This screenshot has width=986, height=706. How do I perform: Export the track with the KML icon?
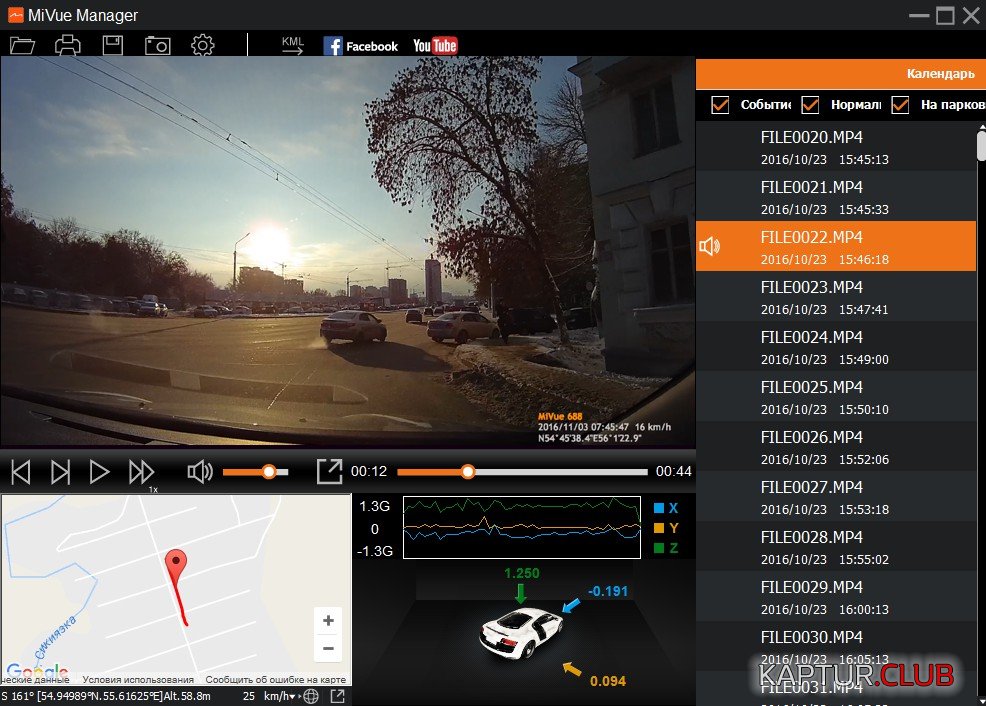click(x=292, y=45)
